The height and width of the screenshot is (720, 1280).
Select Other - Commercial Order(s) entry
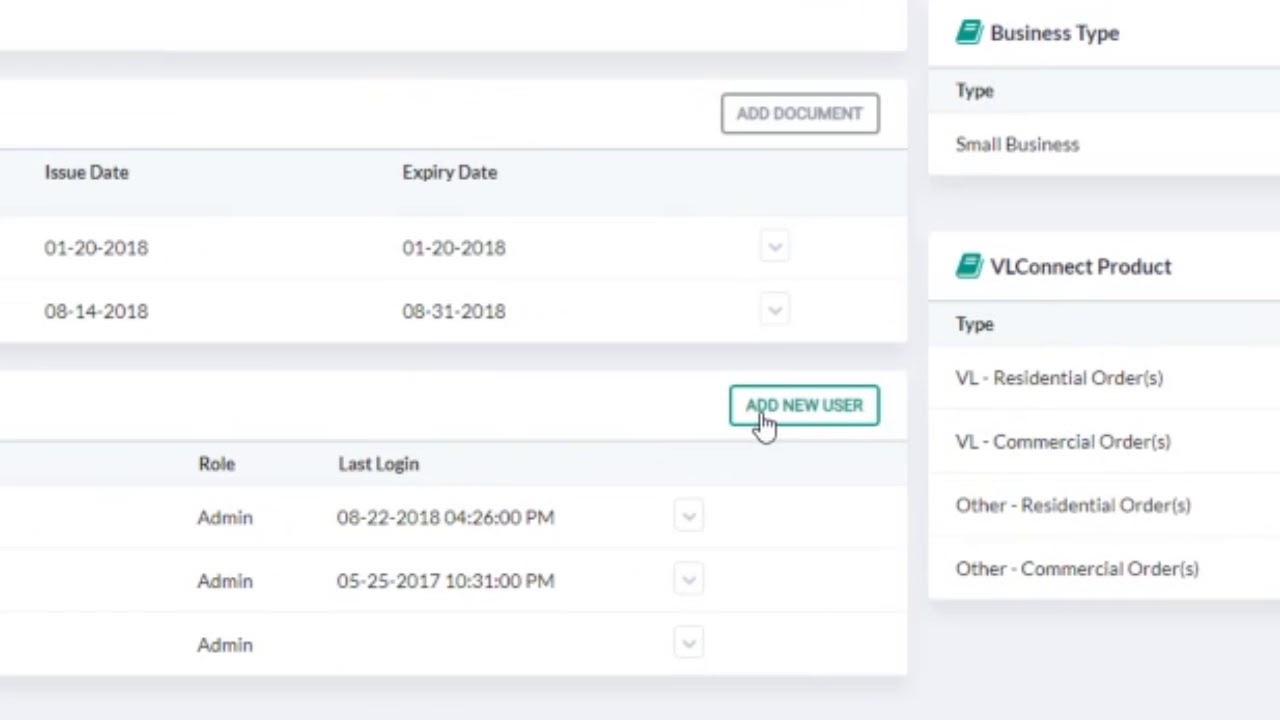click(x=1077, y=568)
